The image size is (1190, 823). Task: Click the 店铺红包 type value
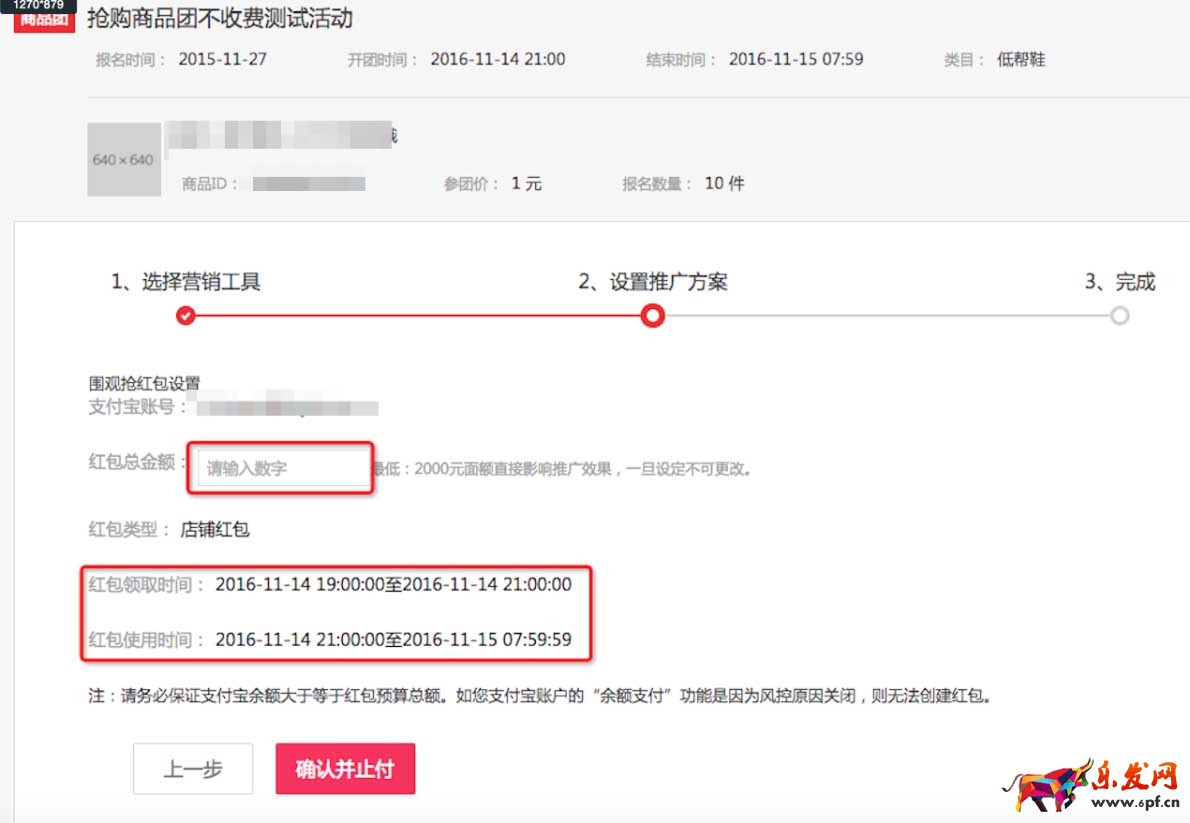click(215, 529)
